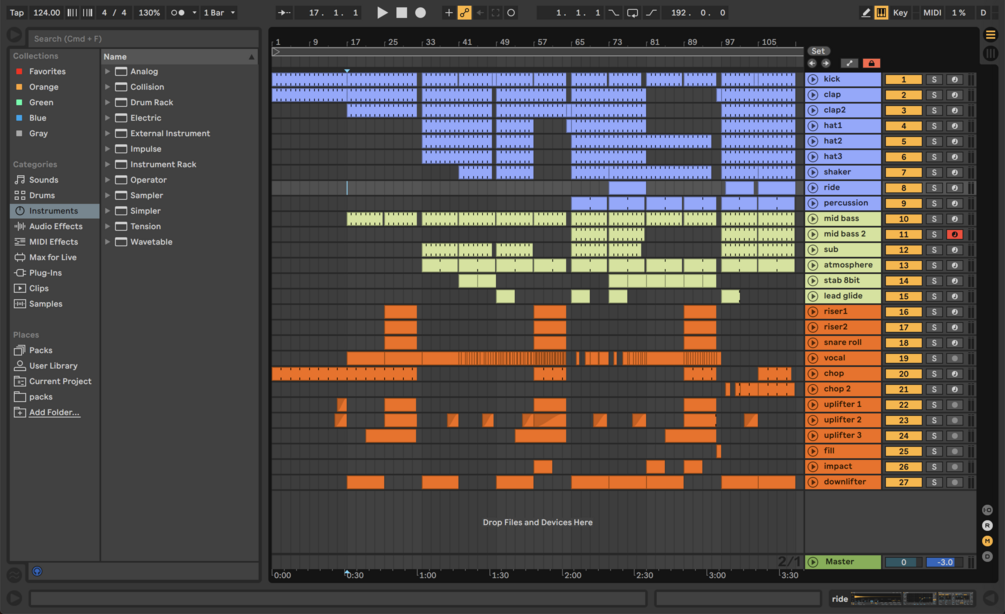Solo the vocal track
Image resolution: width=1005 pixels, height=614 pixels.
[x=934, y=358]
